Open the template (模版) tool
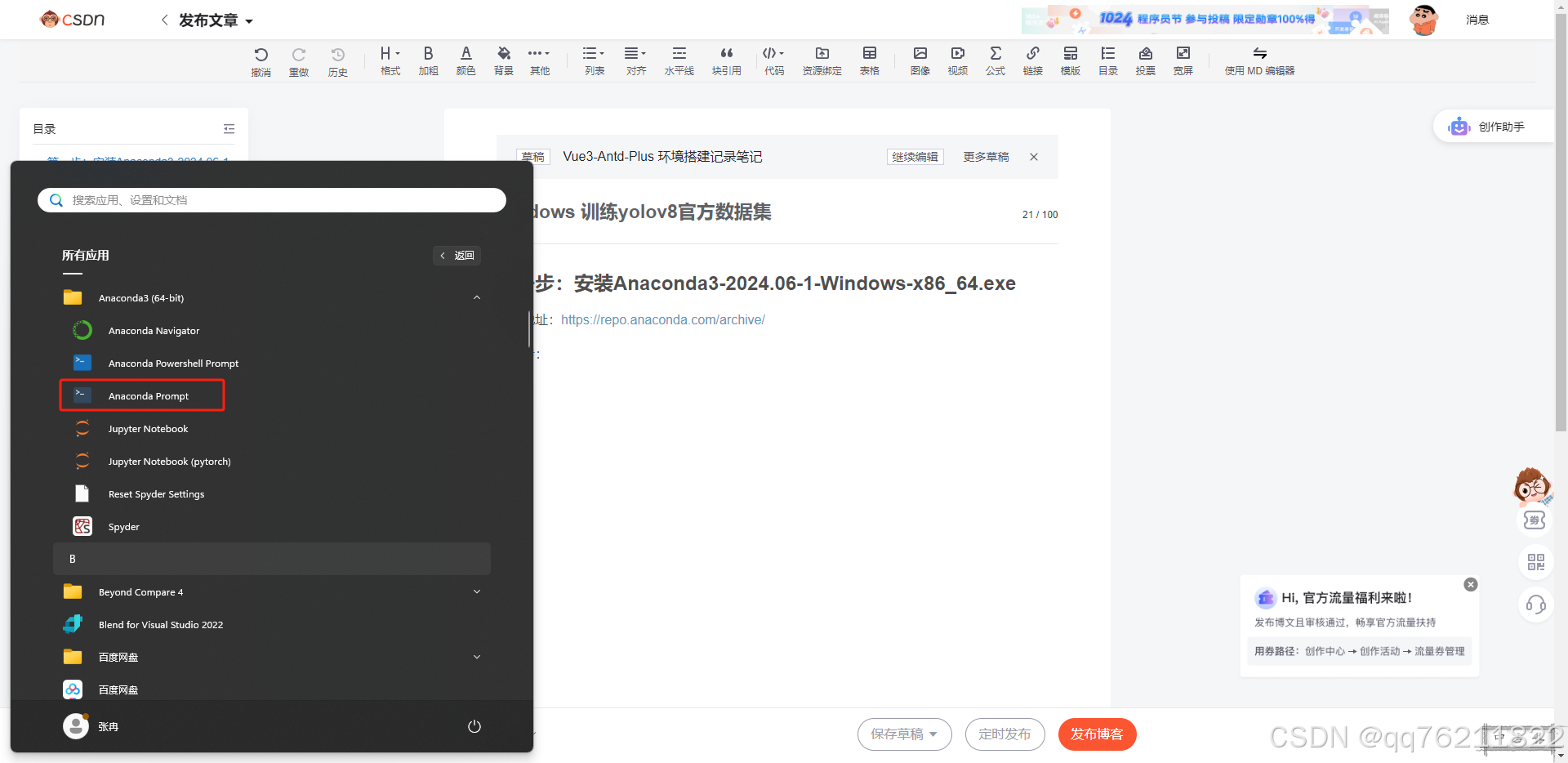 click(1071, 60)
